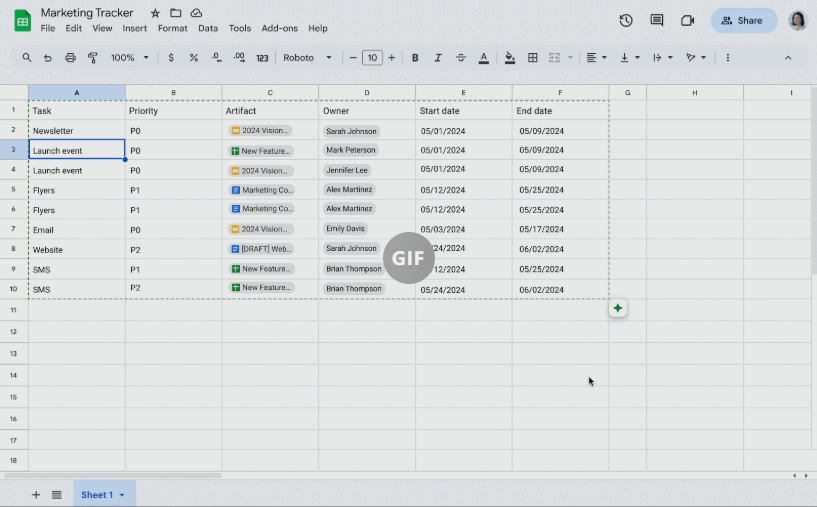Open the Roboto font dropdown
The height and width of the screenshot is (507, 817).
(307, 58)
